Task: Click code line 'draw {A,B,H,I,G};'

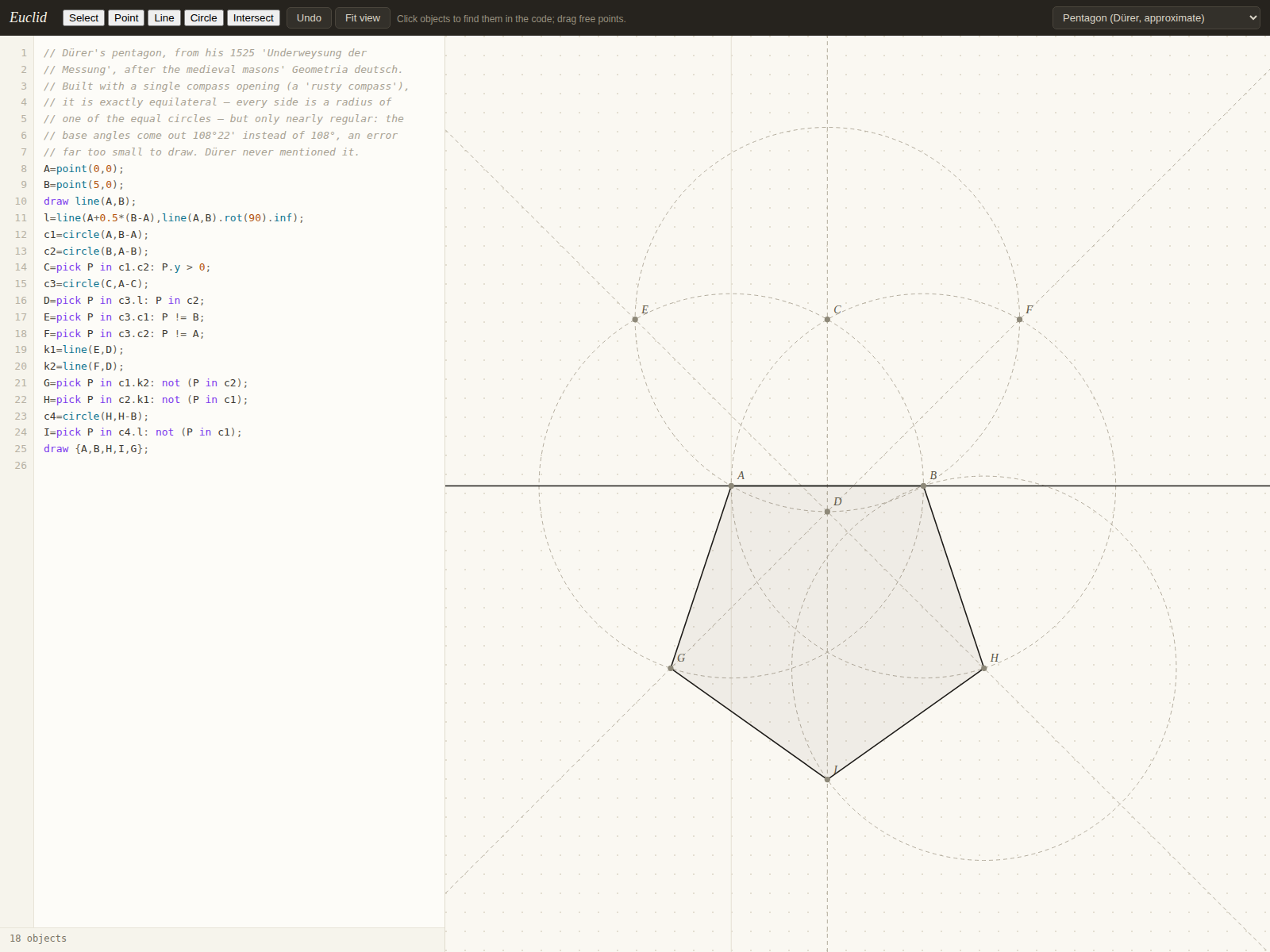Action: (96, 449)
